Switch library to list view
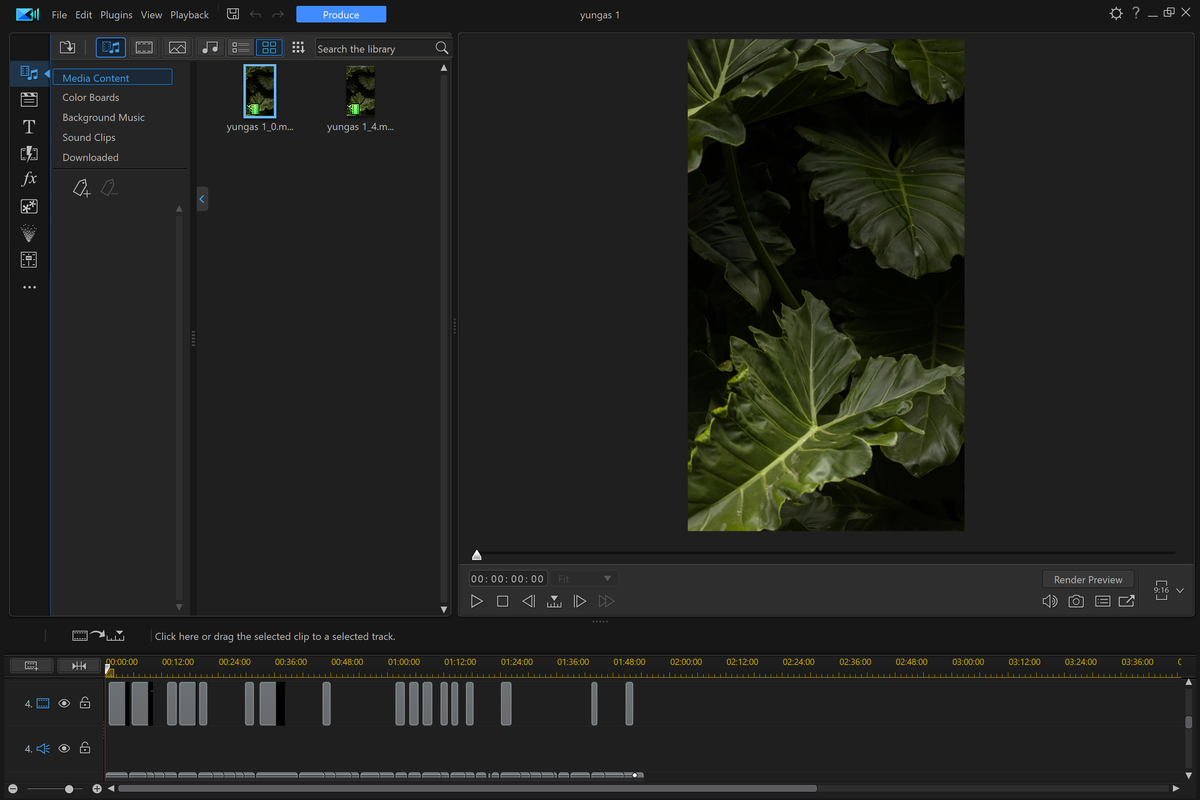Image resolution: width=1200 pixels, height=800 pixels. pyautogui.click(x=240, y=47)
